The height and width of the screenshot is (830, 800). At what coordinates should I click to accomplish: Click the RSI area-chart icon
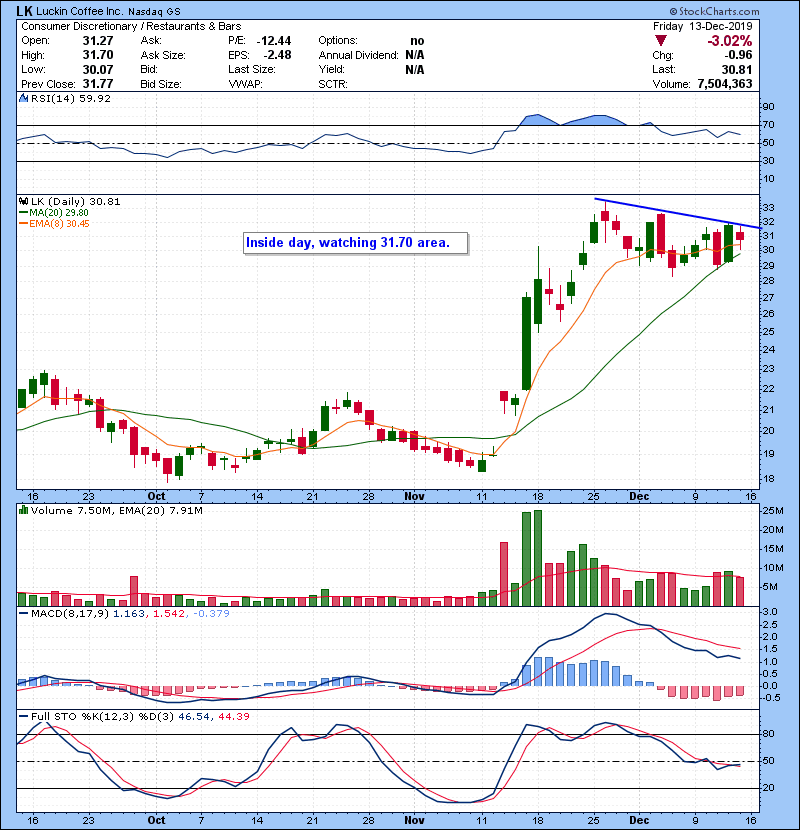pos(23,98)
